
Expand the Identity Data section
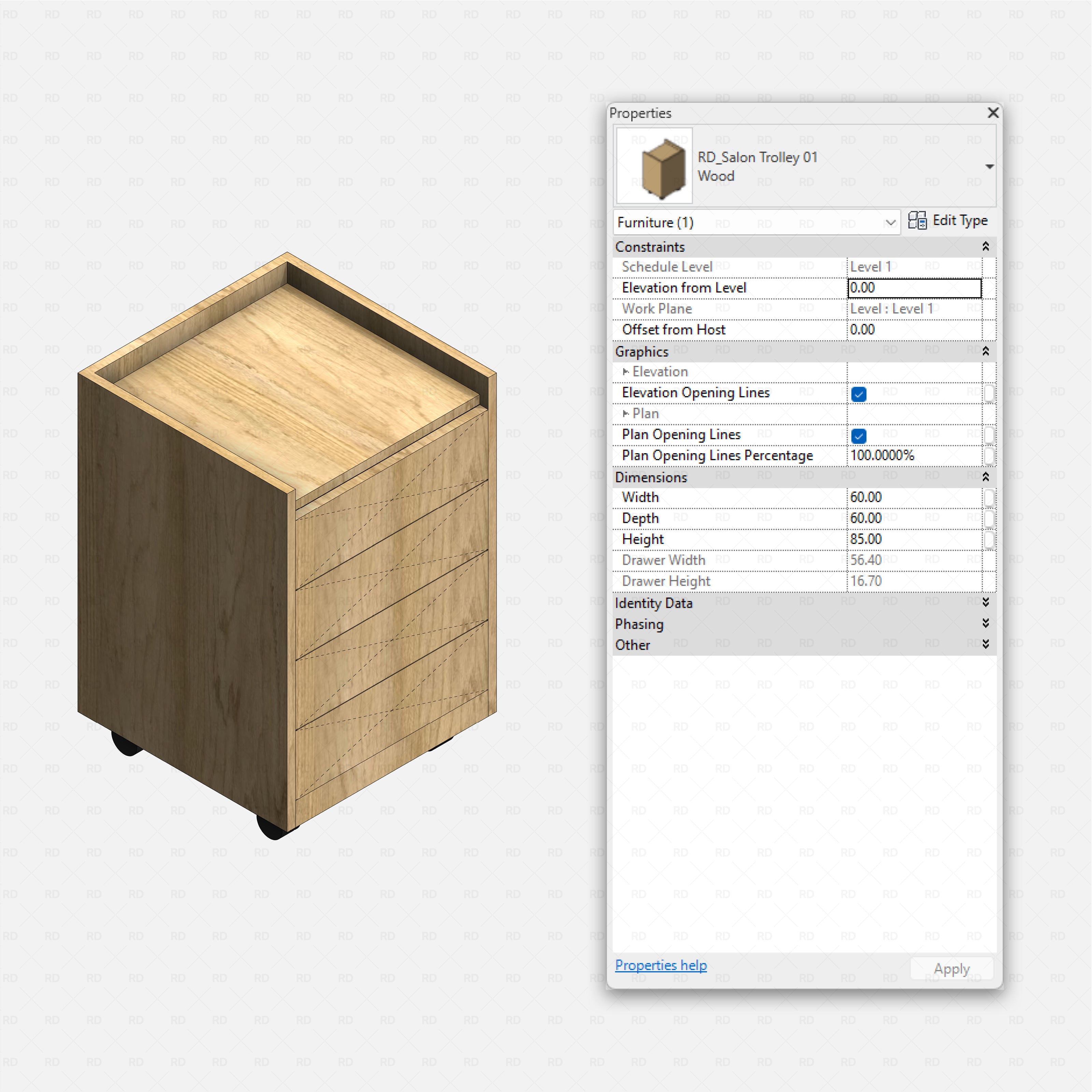click(x=986, y=603)
